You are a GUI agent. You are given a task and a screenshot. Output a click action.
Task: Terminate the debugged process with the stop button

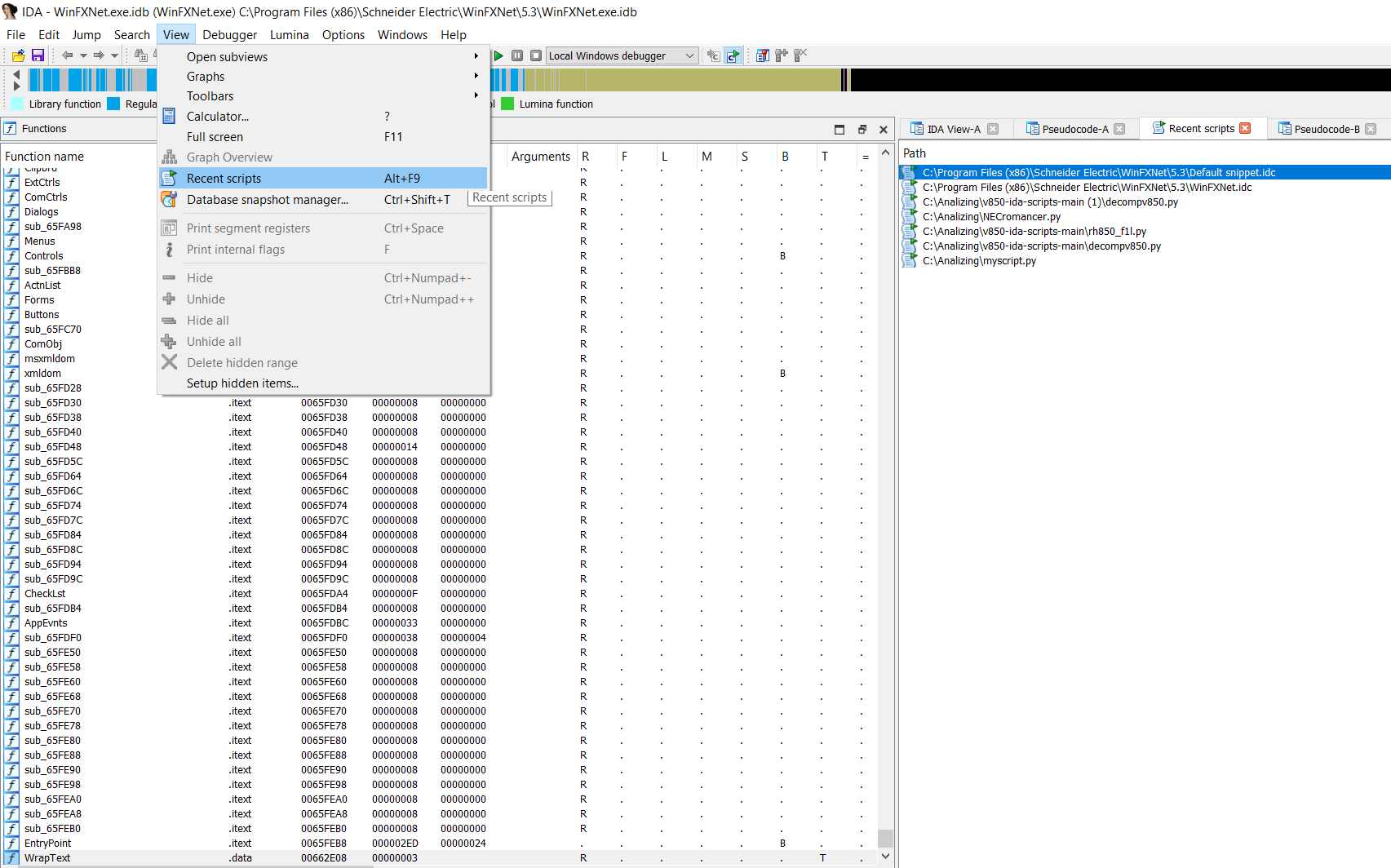(x=536, y=55)
